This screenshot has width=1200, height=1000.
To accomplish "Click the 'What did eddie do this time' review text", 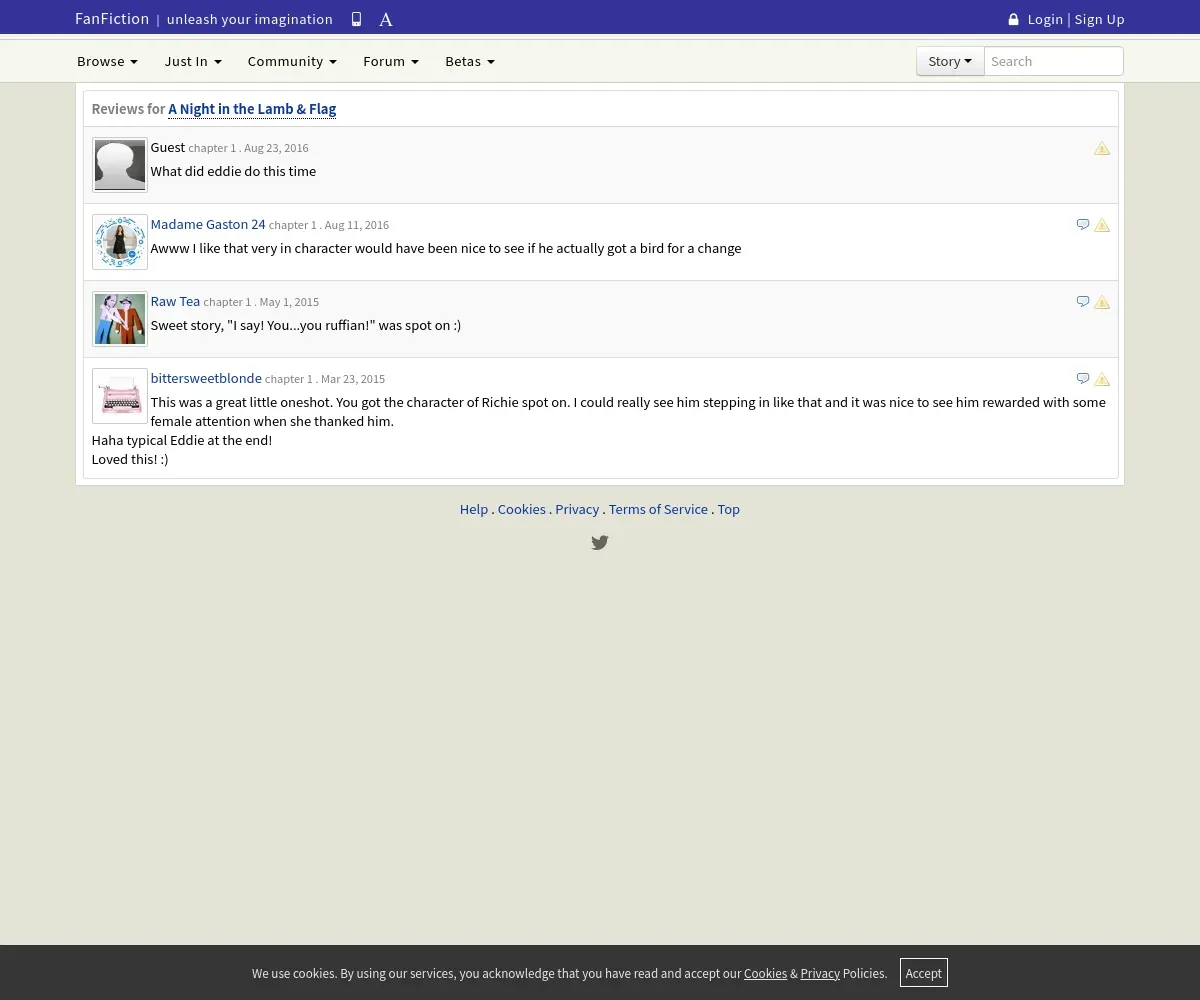I will pos(233,171).
